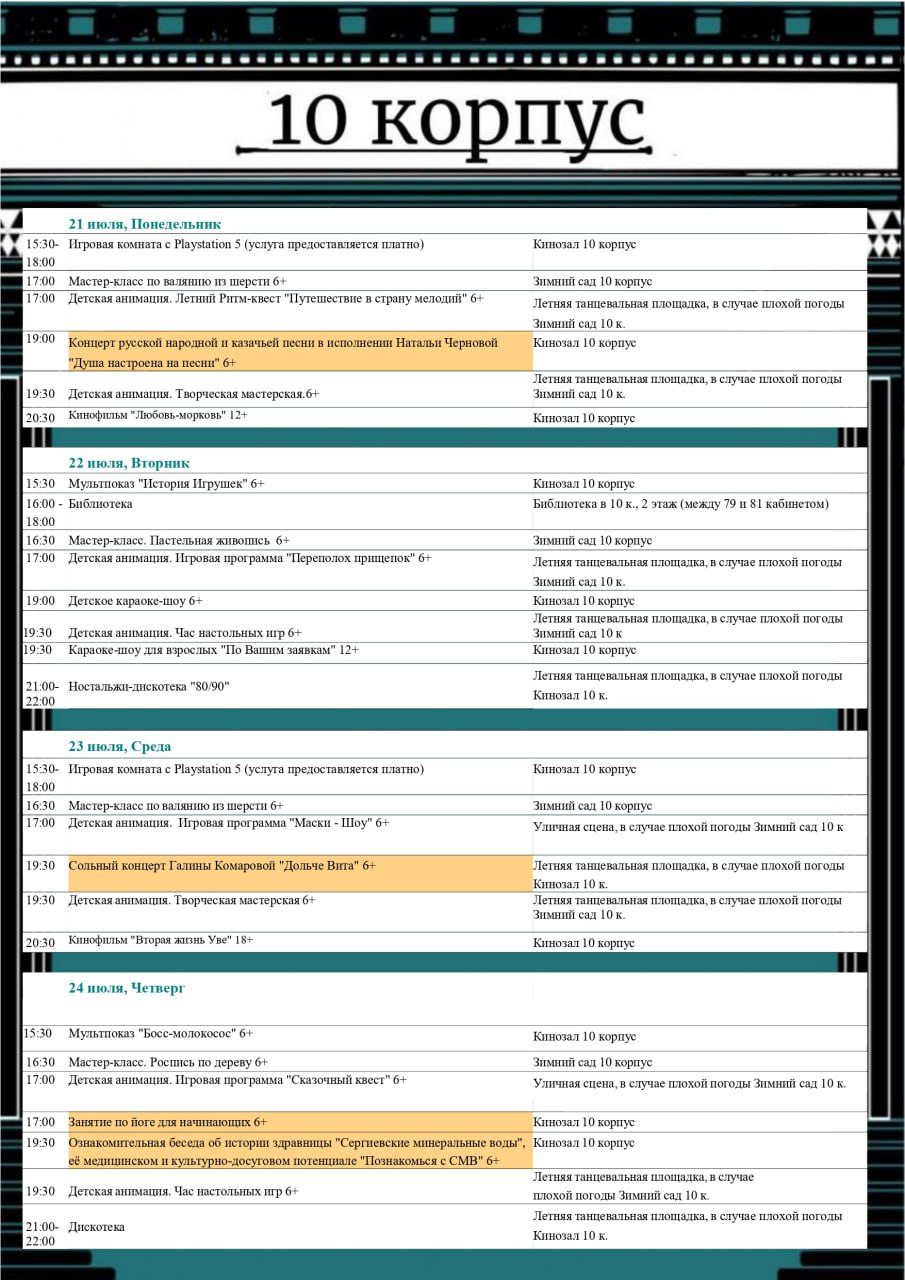Click Thursday's "Дискотека" entry
This screenshot has width=905, height=1280.
tap(97, 1227)
